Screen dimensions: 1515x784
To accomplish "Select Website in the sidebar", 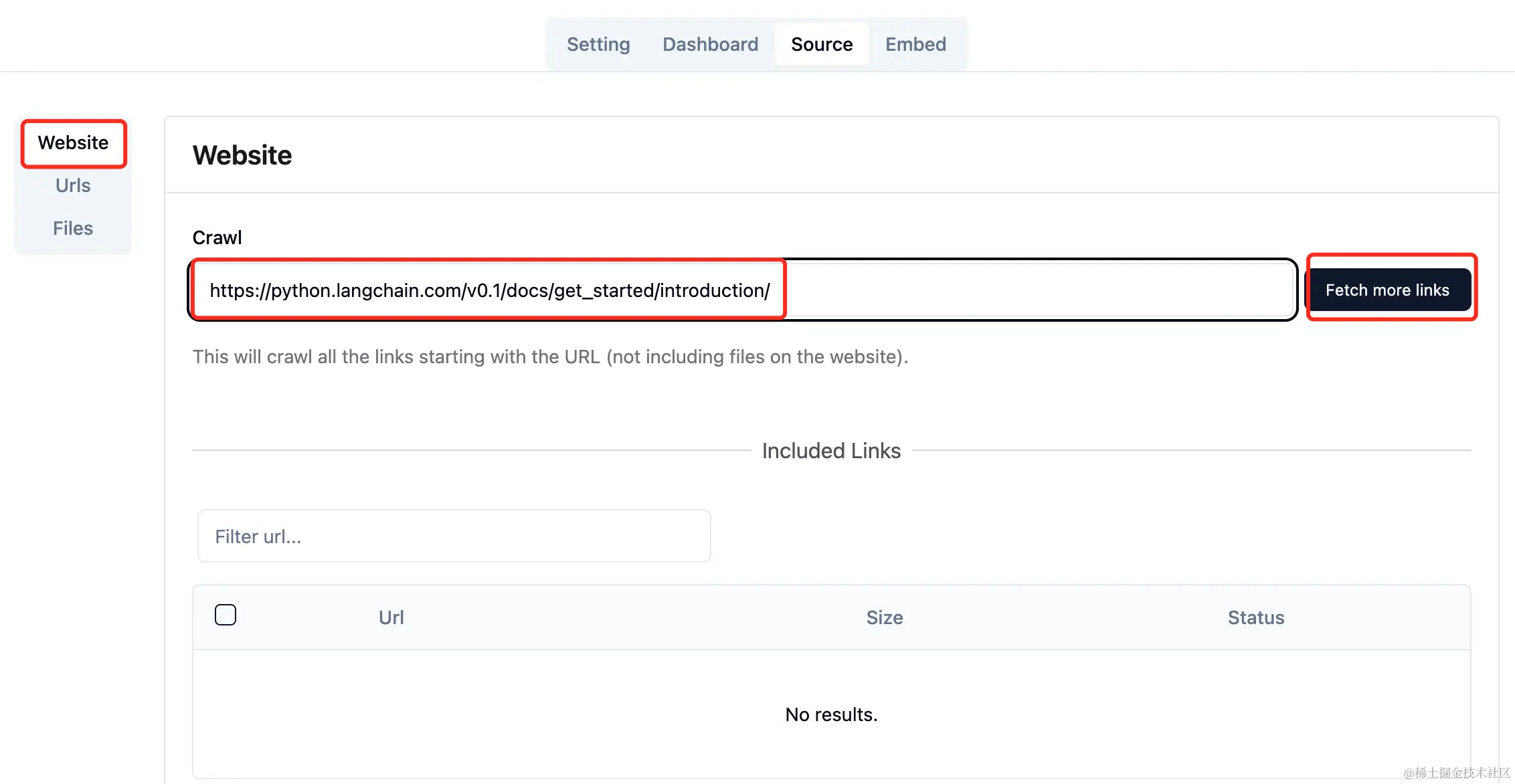I will 73,142.
